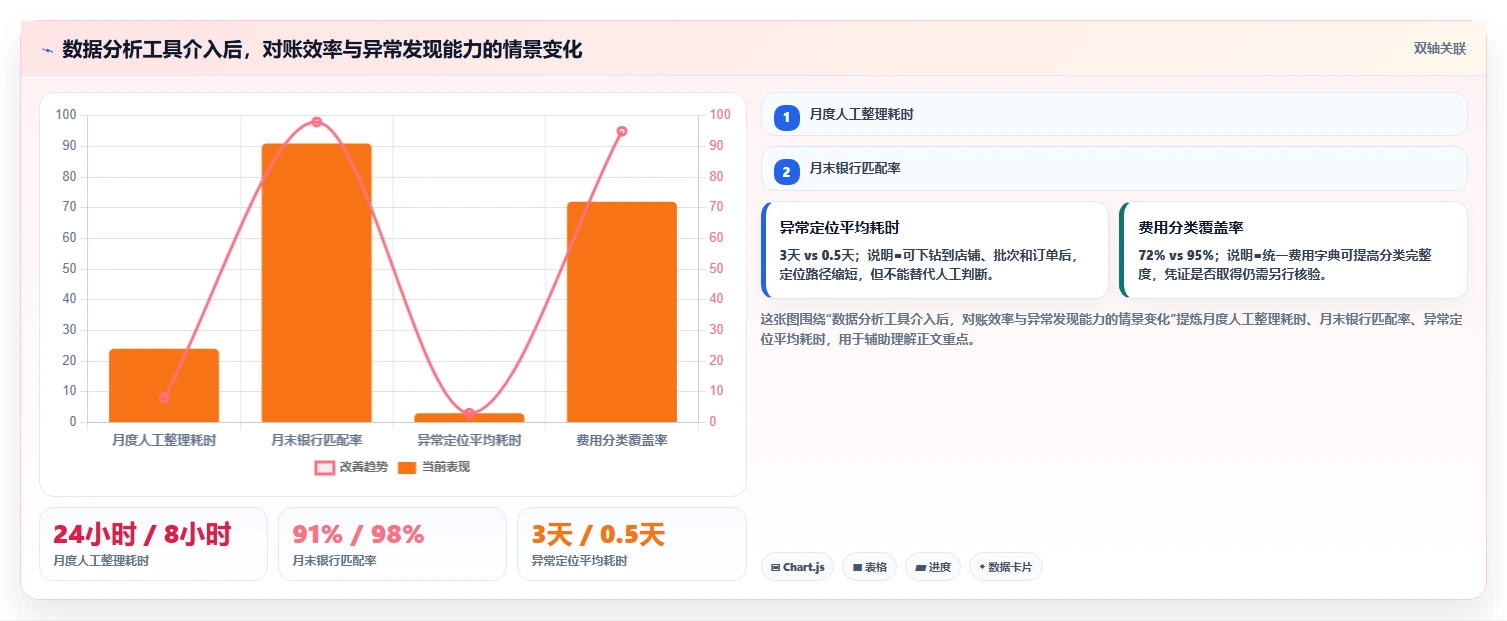Click the summary paragraph starting 这张图围绕
Viewport: 1507px width, 621px height.
coord(1111,329)
